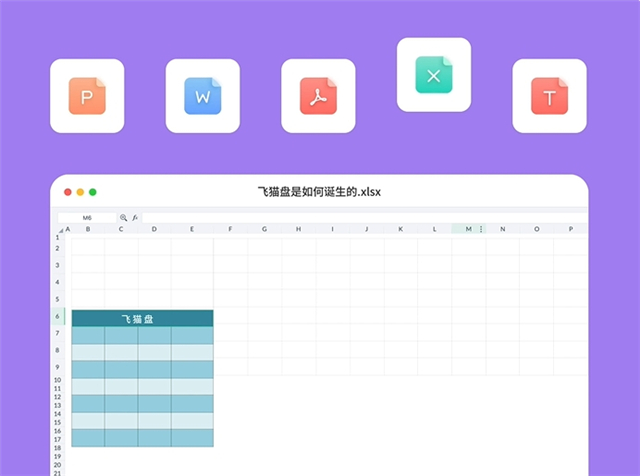
Task: Click the zoom magnifier icon beside cell box
Action: click(x=124, y=217)
